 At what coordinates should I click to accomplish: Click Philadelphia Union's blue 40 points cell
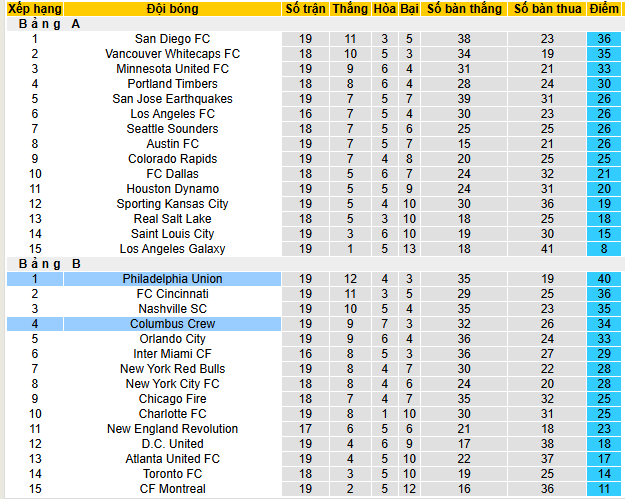point(603,279)
